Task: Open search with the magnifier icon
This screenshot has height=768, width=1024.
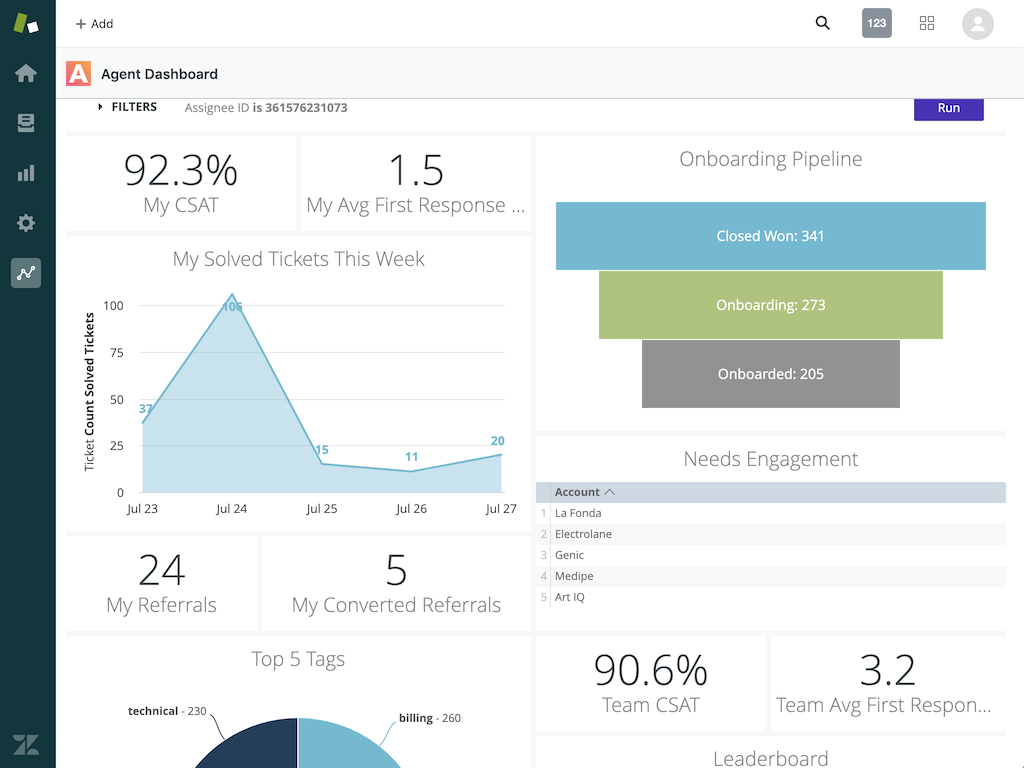Action: tap(822, 22)
